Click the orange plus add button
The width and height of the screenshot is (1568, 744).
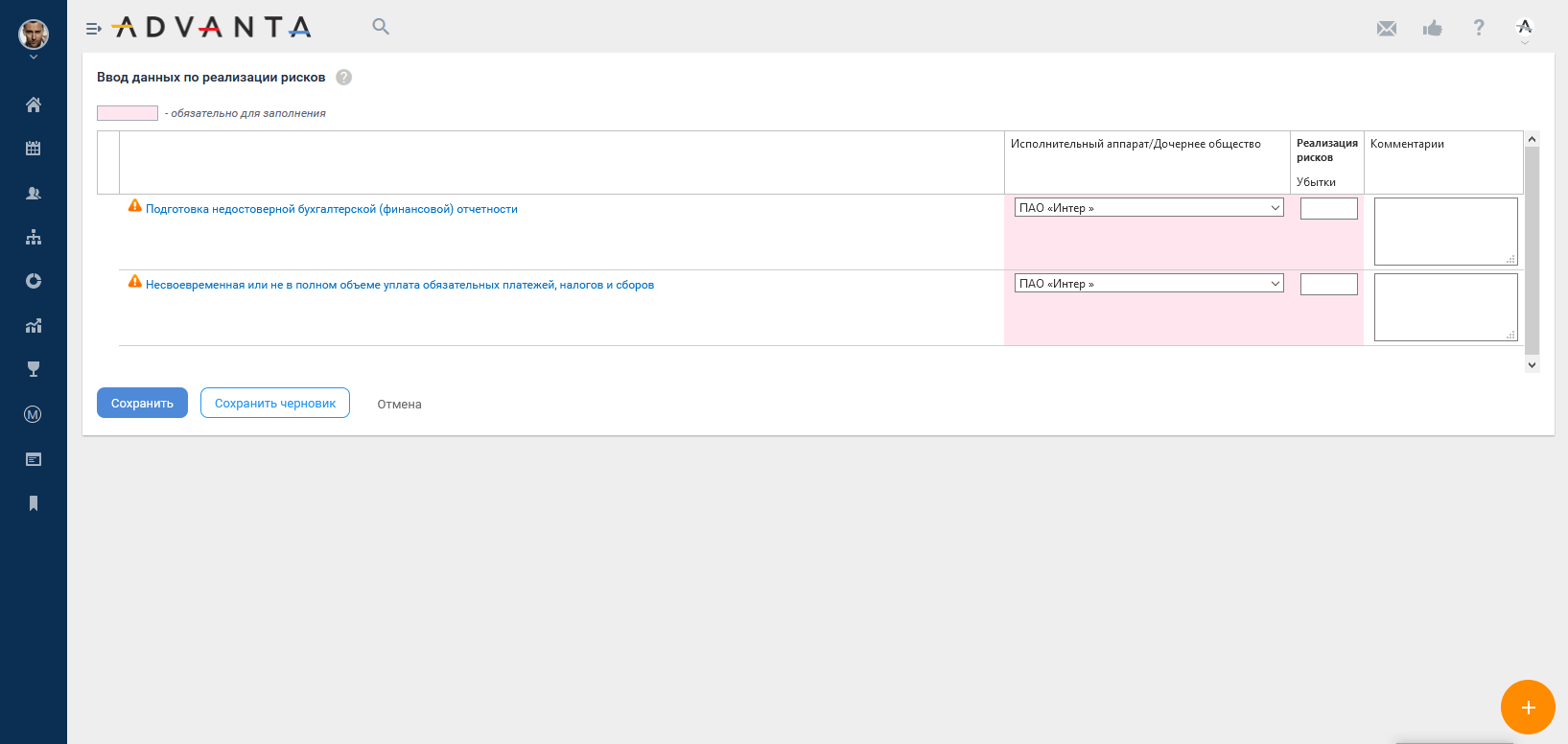[1527, 708]
